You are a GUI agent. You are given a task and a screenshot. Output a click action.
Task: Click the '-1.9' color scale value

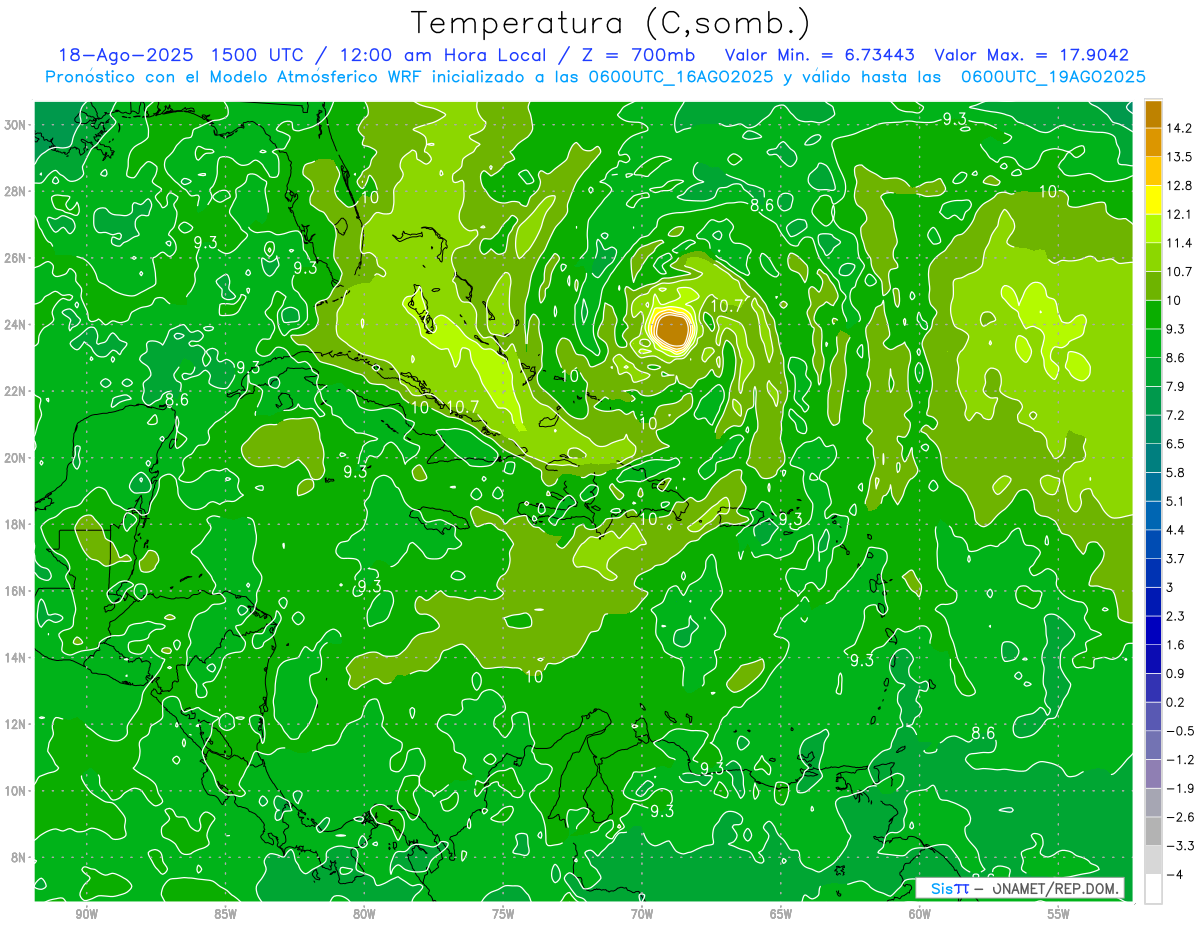(1179, 788)
